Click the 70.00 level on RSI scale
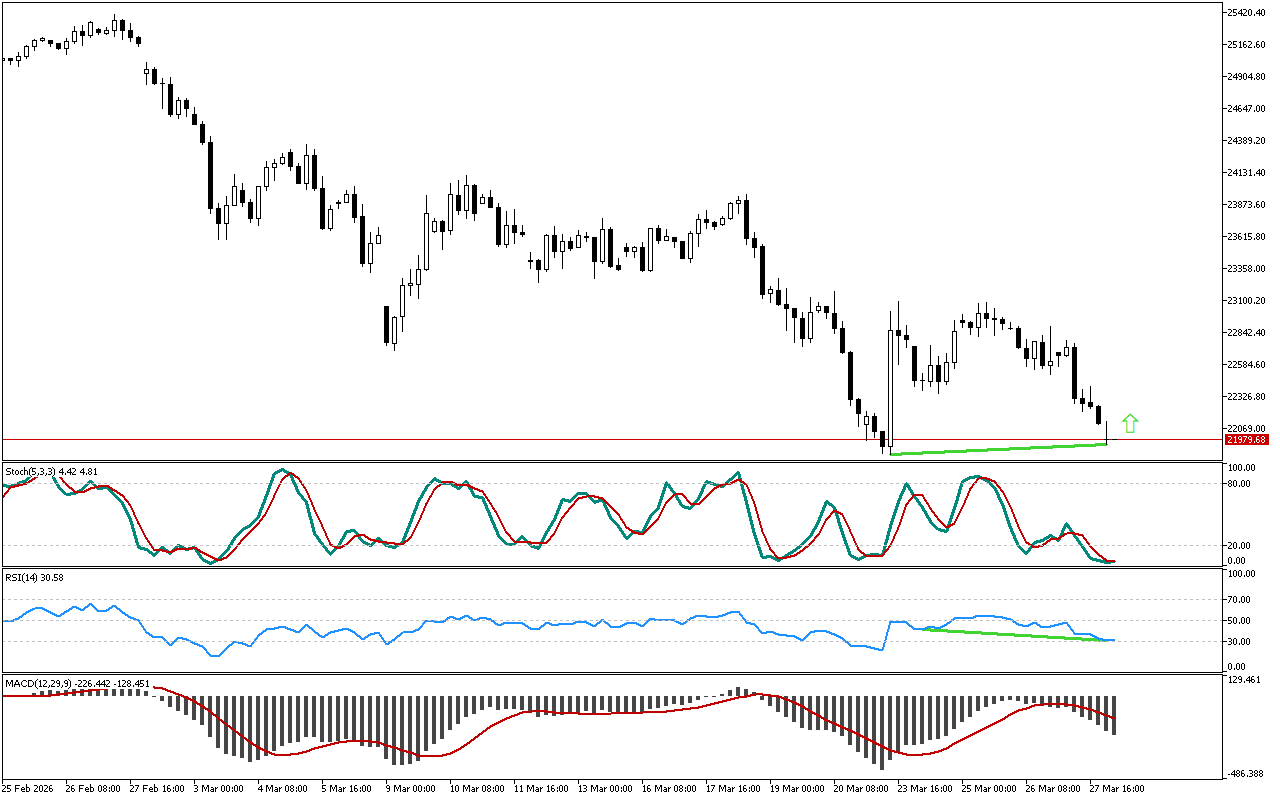Screen dimensions: 1280x800 1241,600
